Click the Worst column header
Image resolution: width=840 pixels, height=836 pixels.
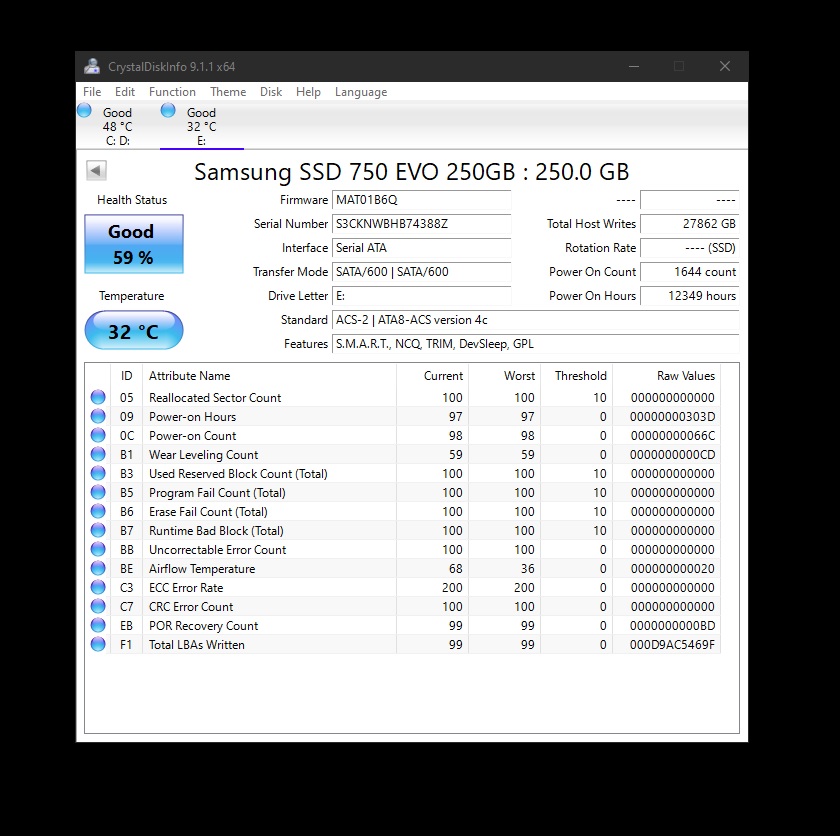click(505, 376)
